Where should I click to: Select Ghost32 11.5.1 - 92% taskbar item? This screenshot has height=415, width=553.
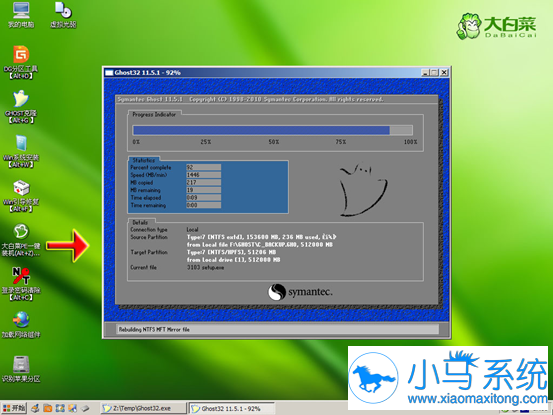232,408
